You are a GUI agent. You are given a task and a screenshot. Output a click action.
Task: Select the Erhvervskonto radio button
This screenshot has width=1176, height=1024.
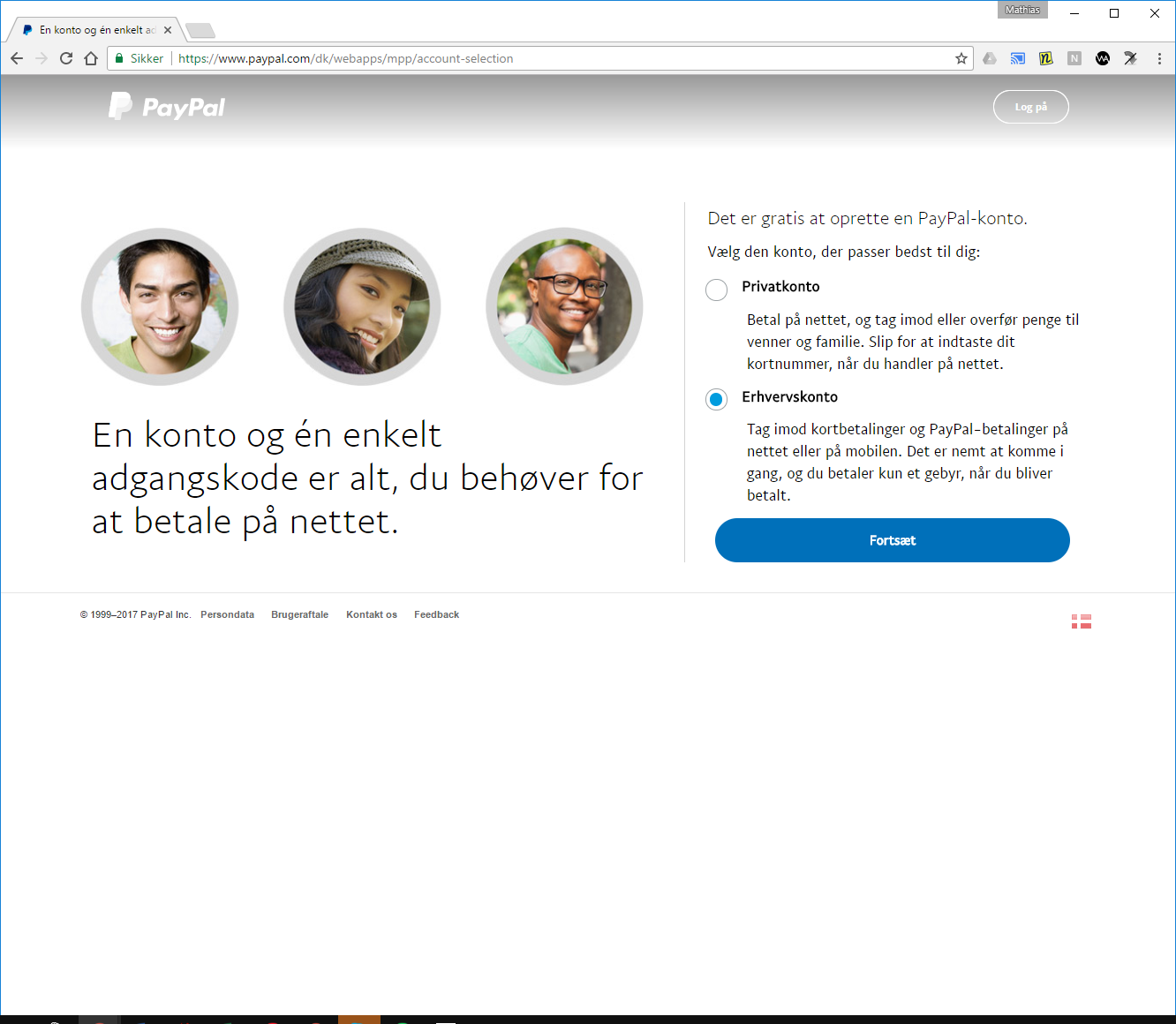pos(716,399)
